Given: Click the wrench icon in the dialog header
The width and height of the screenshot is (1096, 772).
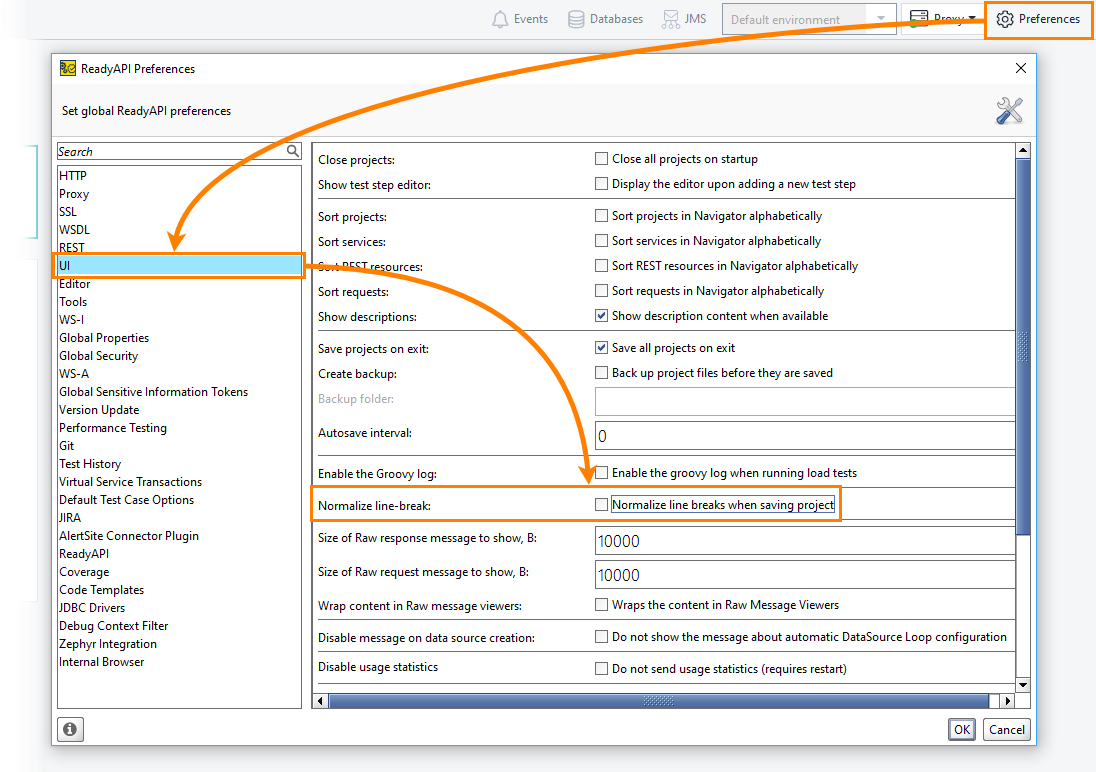Looking at the screenshot, I should tap(1010, 111).
